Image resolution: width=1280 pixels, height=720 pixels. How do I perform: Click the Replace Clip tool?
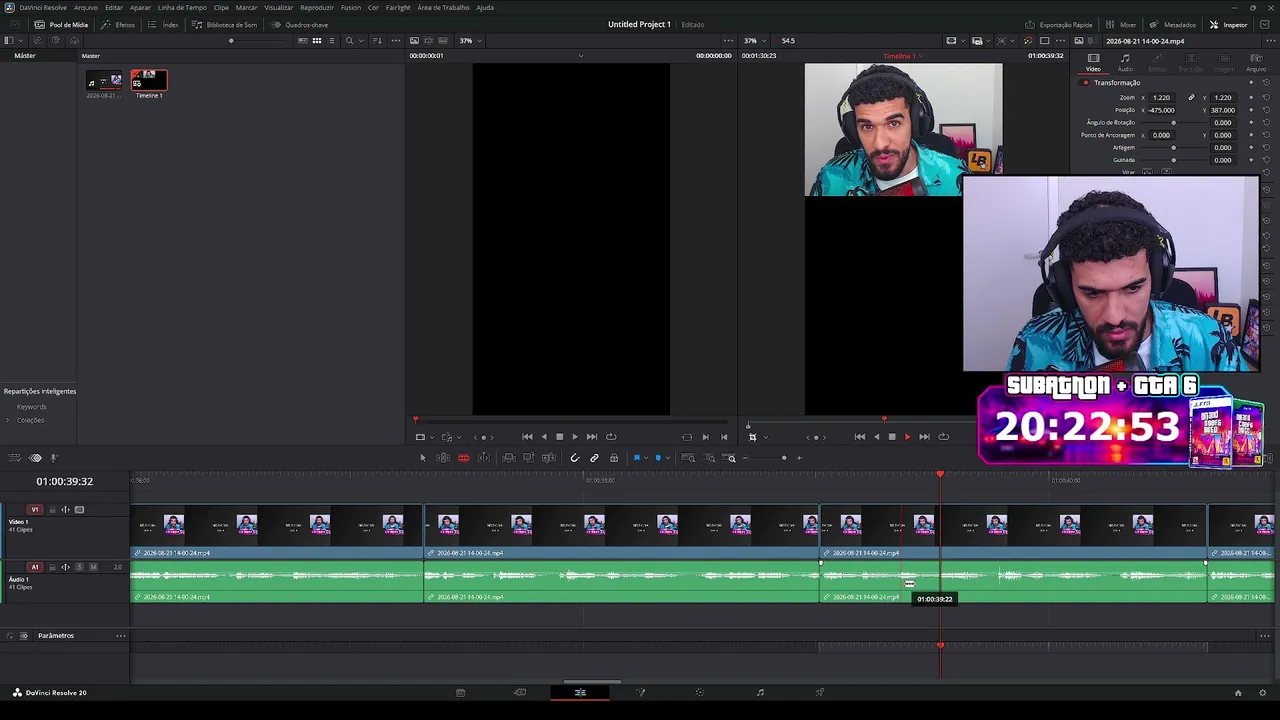pyautogui.click(x=548, y=458)
